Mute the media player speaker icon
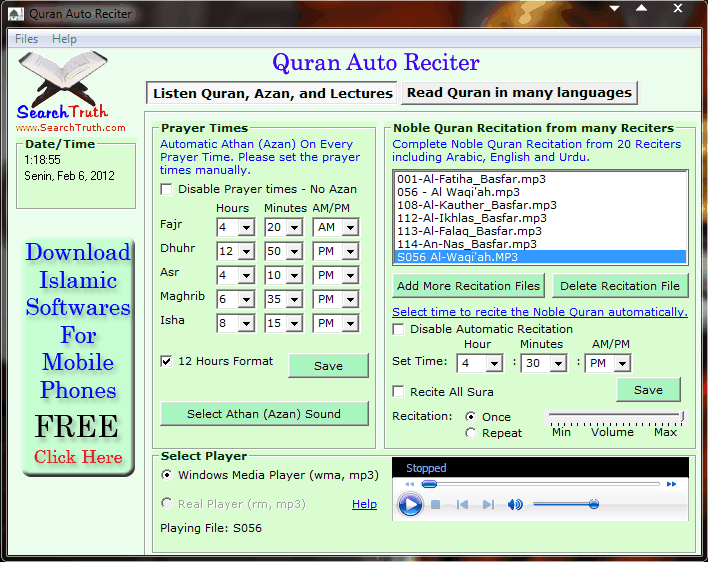 (x=515, y=504)
